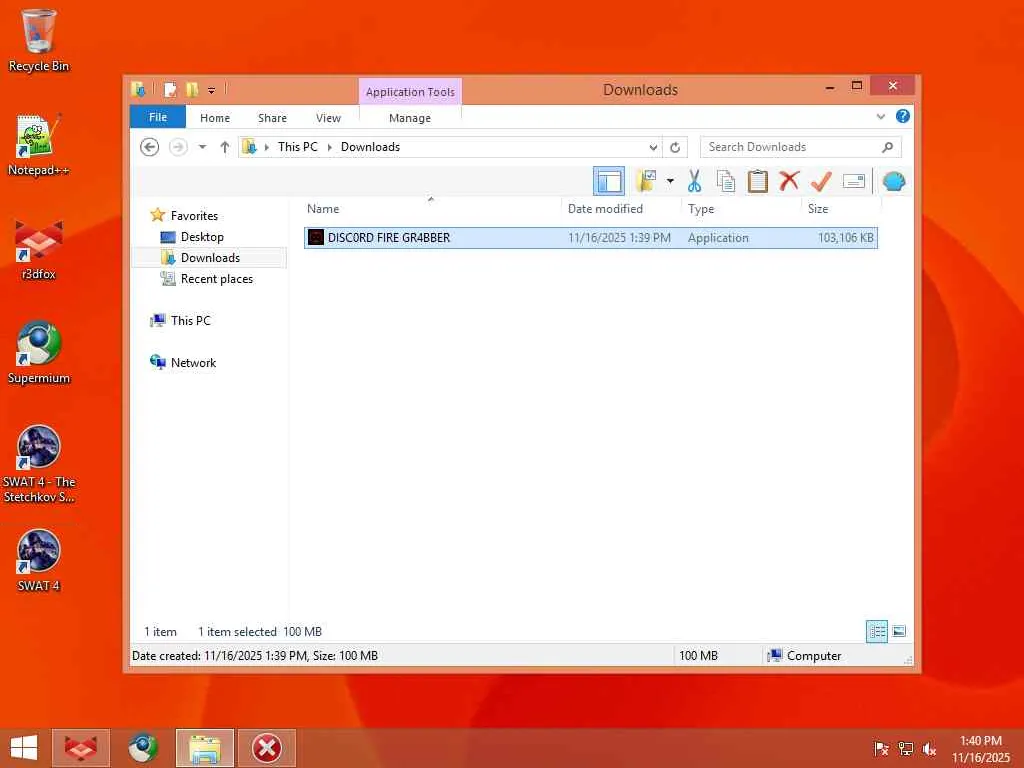Image resolution: width=1024 pixels, height=768 pixels.
Task: Cut the selected file with scissors
Action: (x=694, y=181)
